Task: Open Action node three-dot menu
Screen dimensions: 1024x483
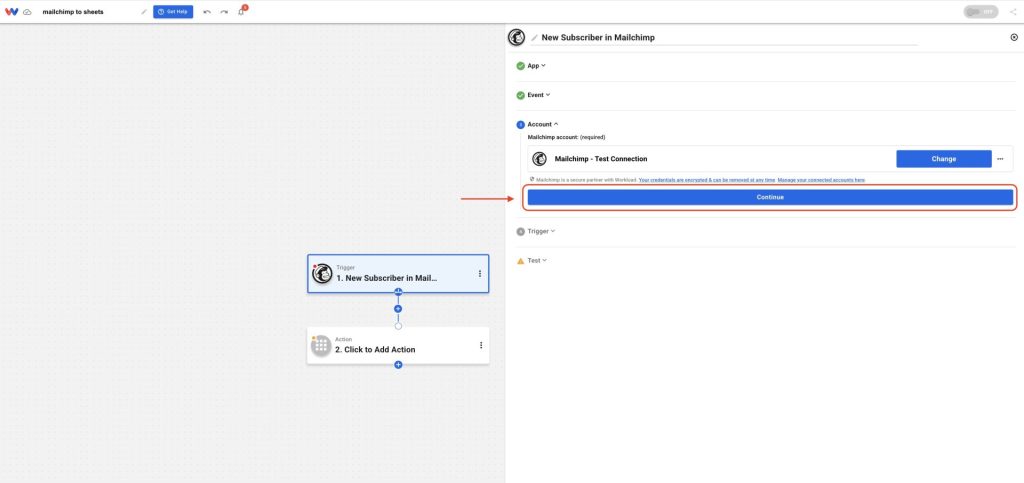Action: pyautogui.click(x=481, y=345)
